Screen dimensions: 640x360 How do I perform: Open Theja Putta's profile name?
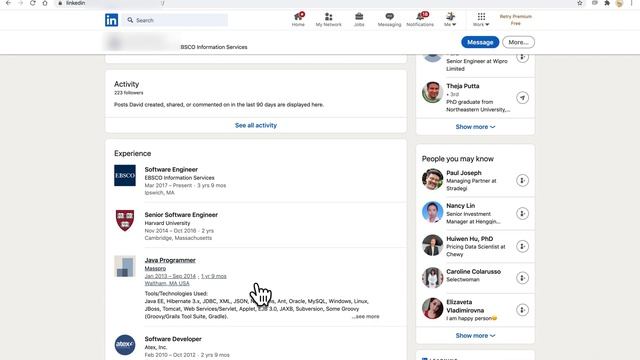pyautogui.click(x=463, y=86)
